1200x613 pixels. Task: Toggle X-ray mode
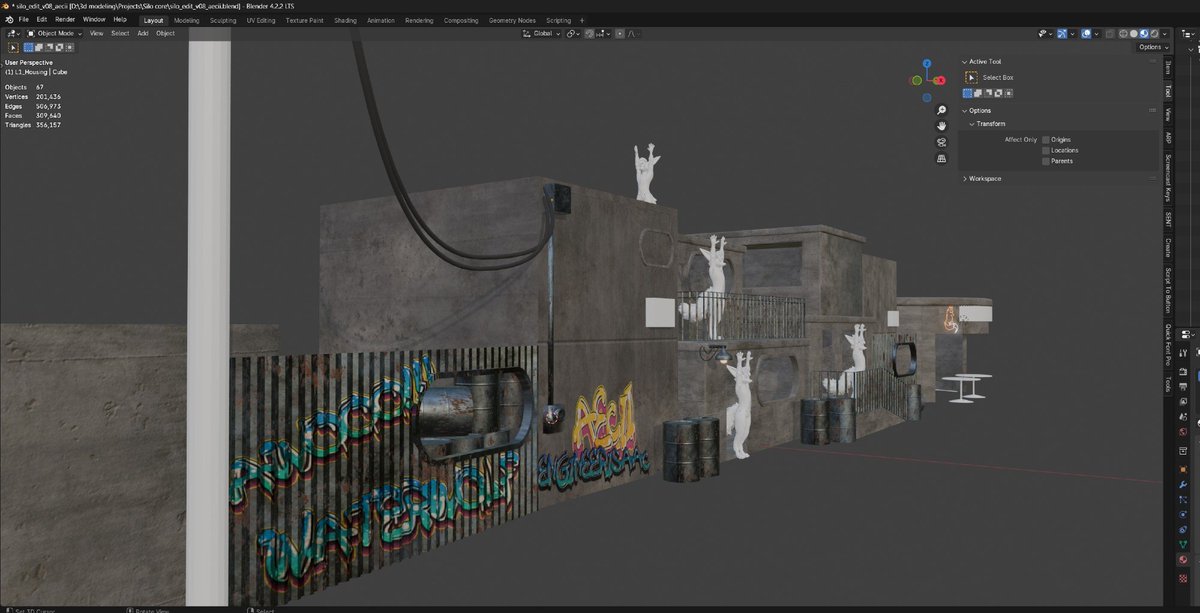[x=1111, y=33]
